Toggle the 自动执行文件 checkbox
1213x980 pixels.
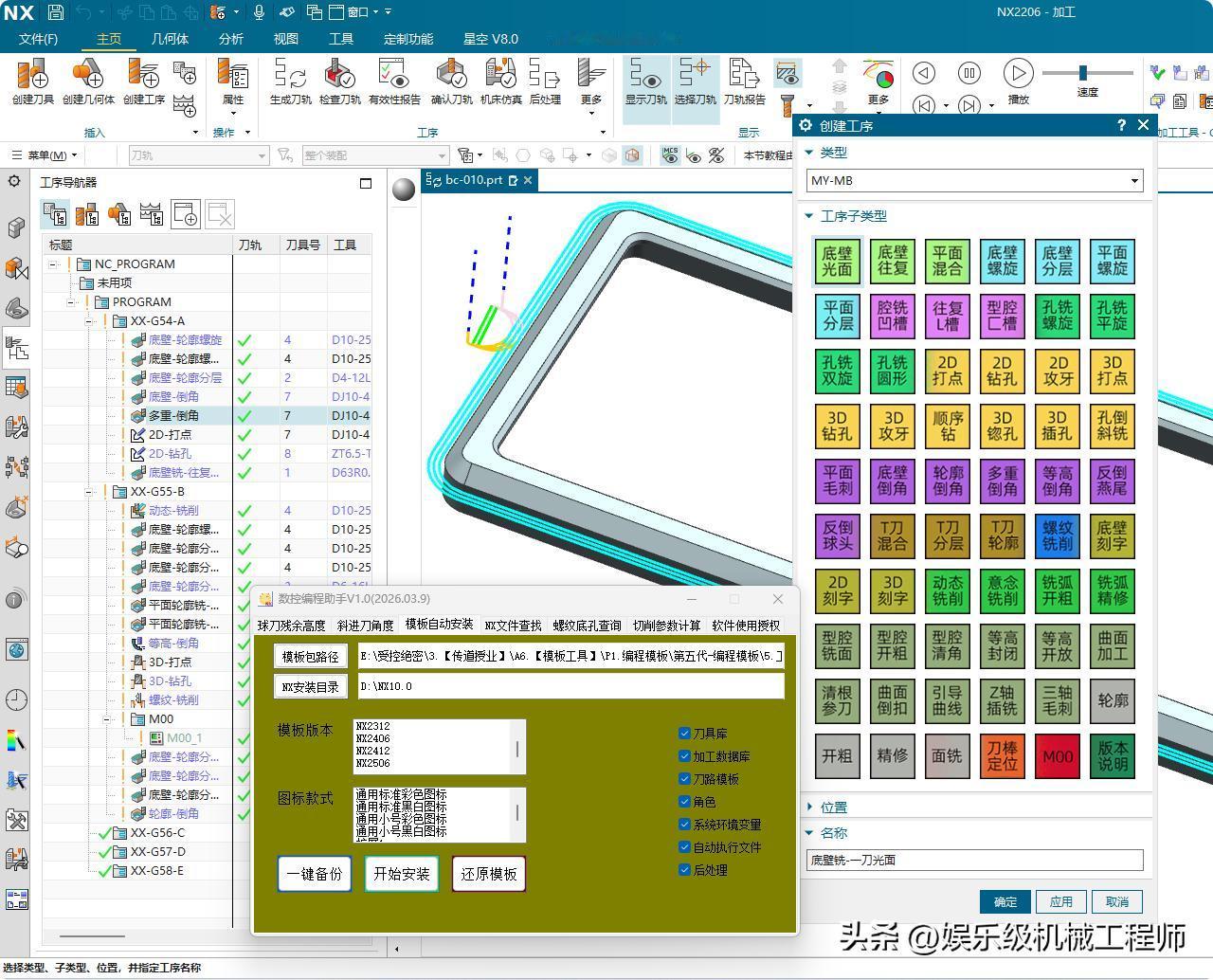point(684,846)
